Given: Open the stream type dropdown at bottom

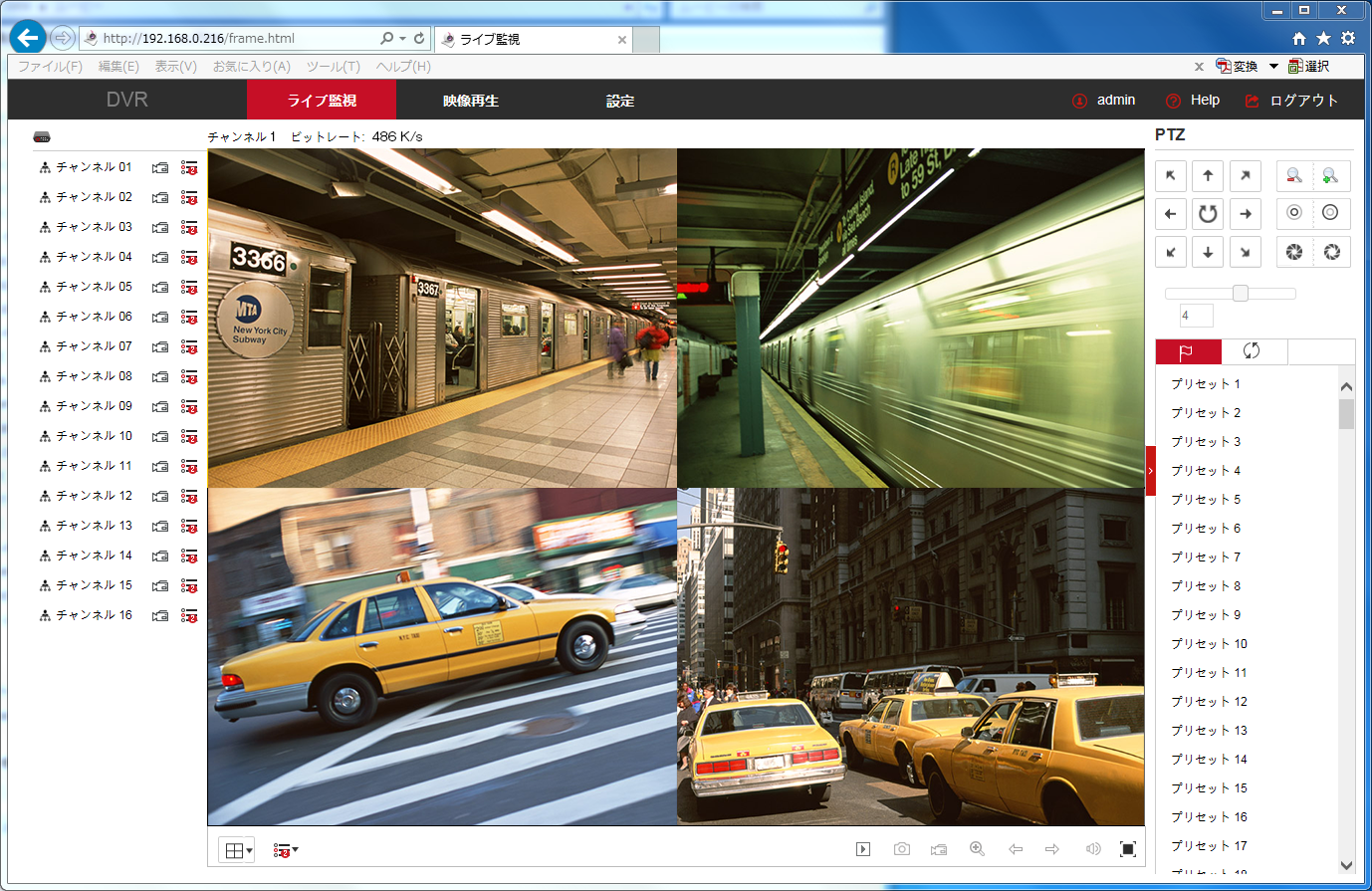Looking at the screenshot, I should 286,850.
